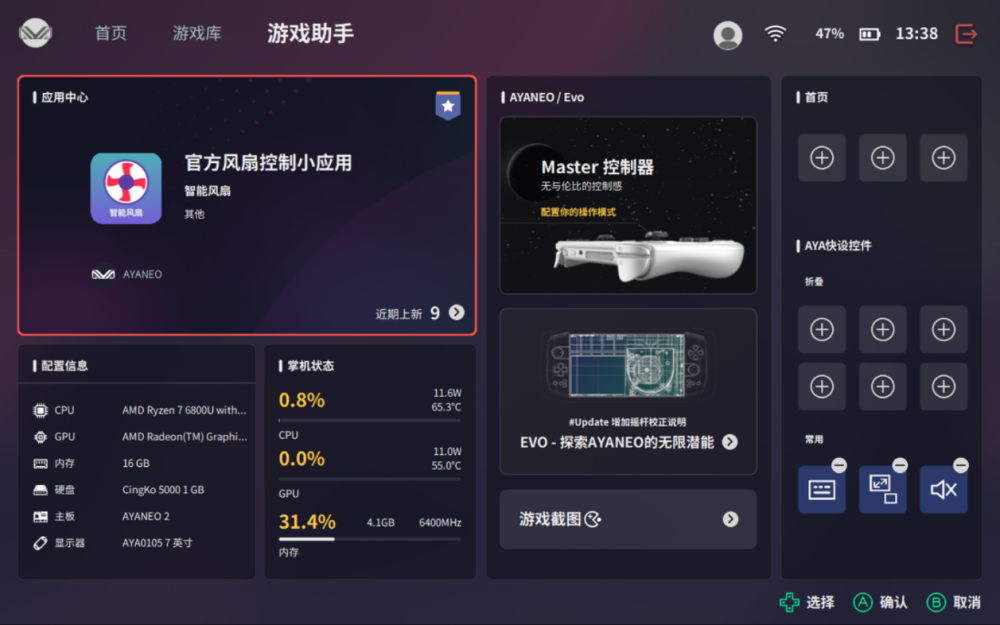Remove mute widget with its minus badge

click(960, 466)
